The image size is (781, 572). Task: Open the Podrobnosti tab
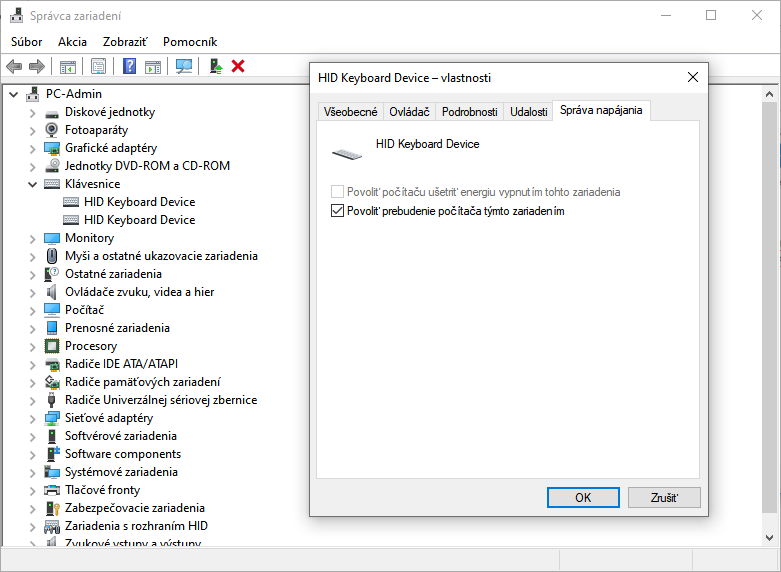pyautogui.click(x=469, y=112)
